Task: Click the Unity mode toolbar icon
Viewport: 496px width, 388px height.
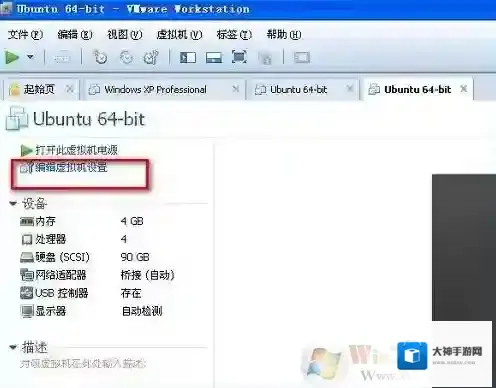Action: [x=266, y=58]
